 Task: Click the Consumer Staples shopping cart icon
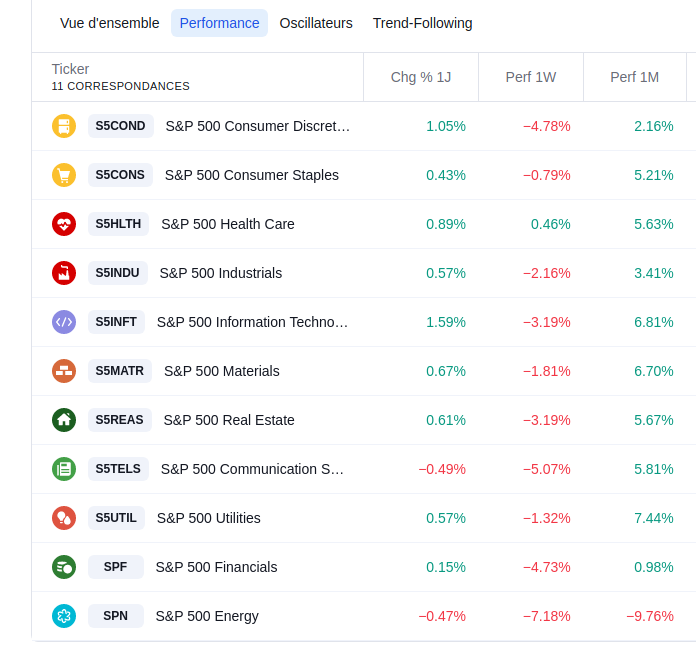tap(64, 175)
